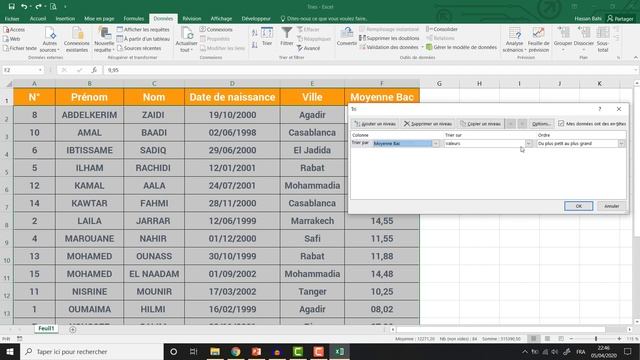Click Afficher les requêtes
The image size is (640, 360).
point(143,30)
